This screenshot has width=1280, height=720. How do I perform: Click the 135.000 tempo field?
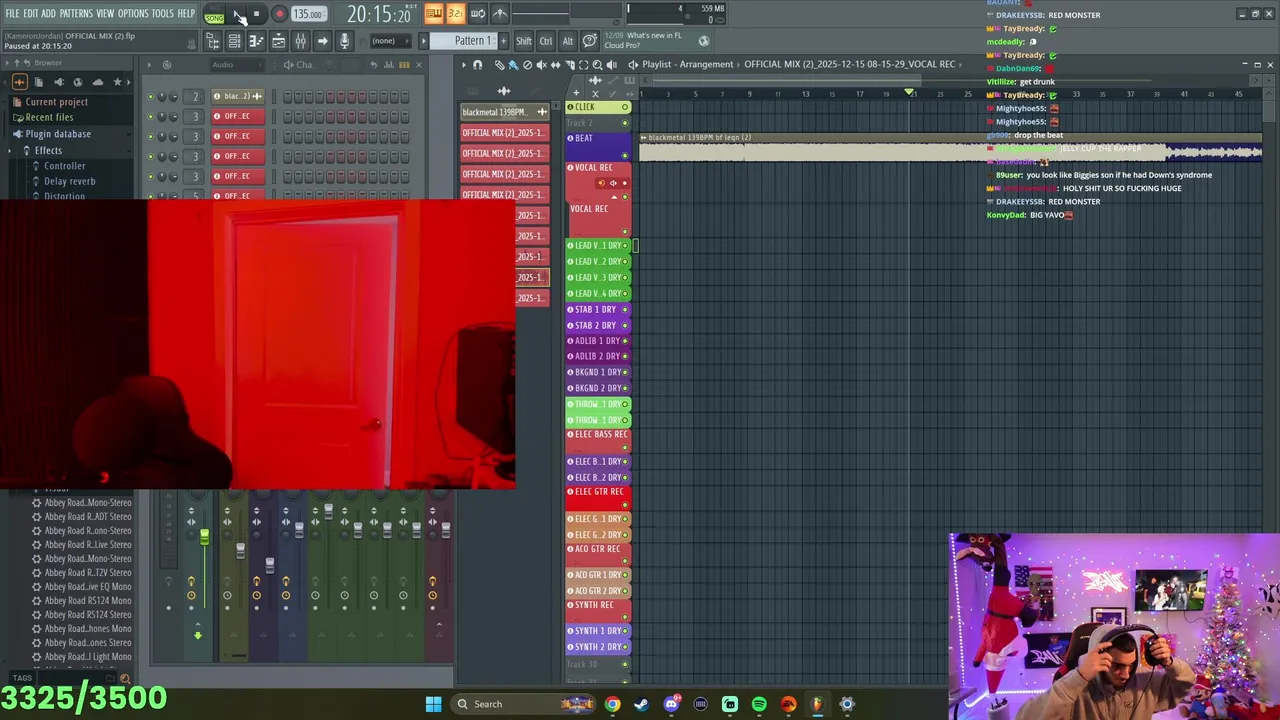308,14
